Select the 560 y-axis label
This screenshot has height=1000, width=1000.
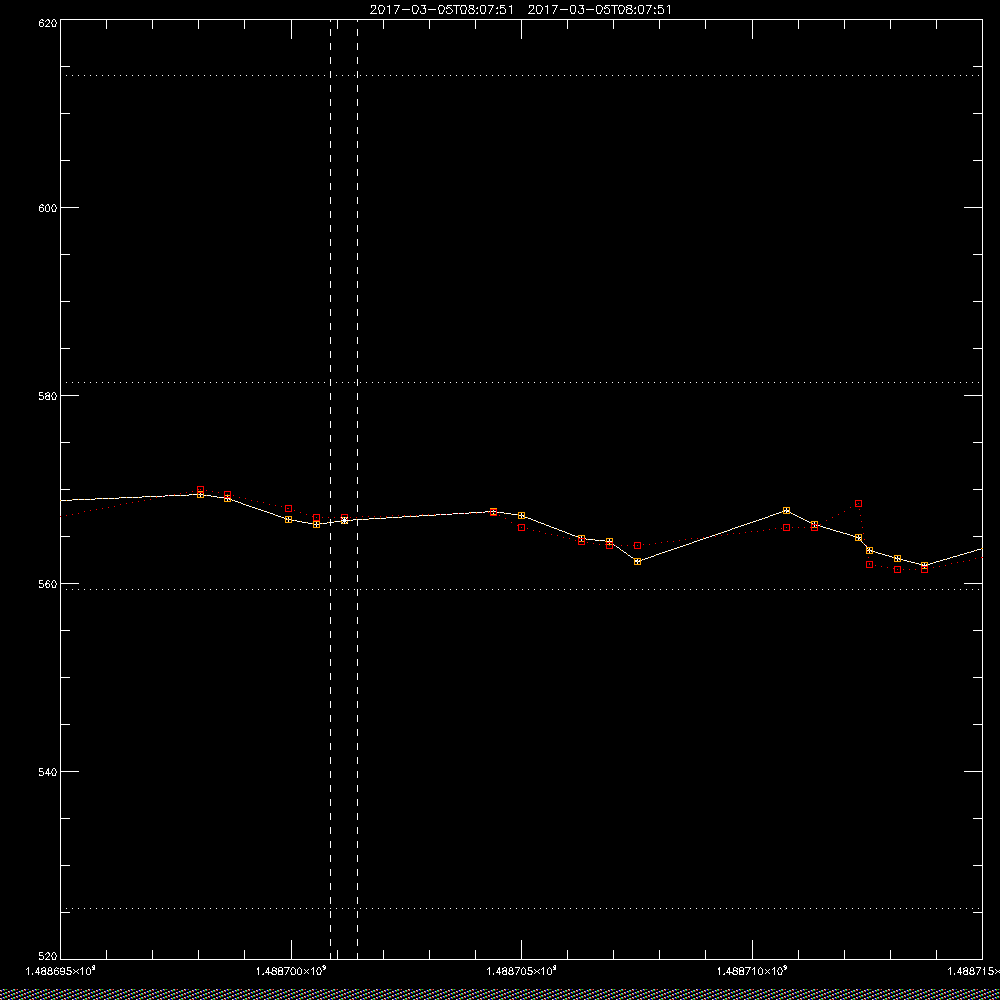[47, 584]
